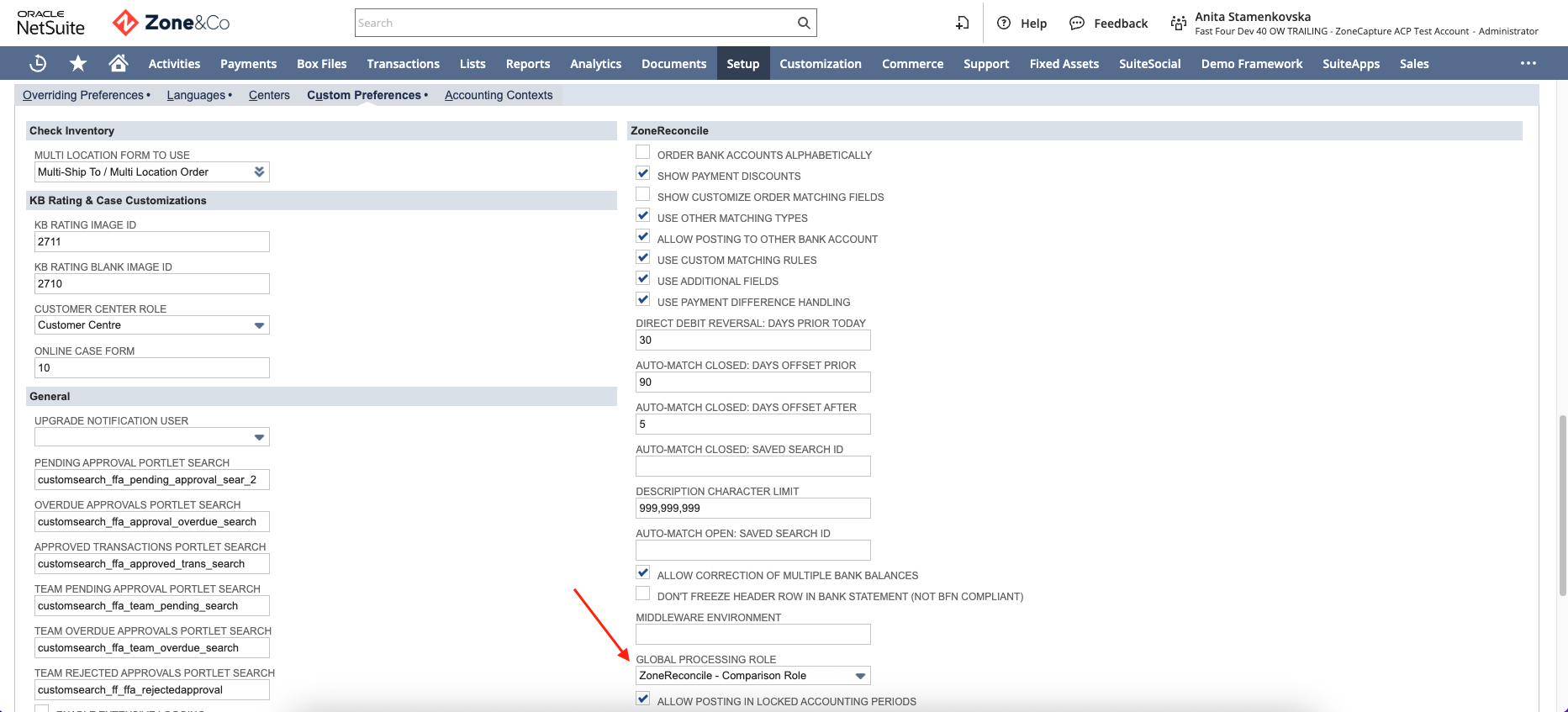The image size is (1568, 712).
Task: Open the Reports menu
Action: click(528, 64)
